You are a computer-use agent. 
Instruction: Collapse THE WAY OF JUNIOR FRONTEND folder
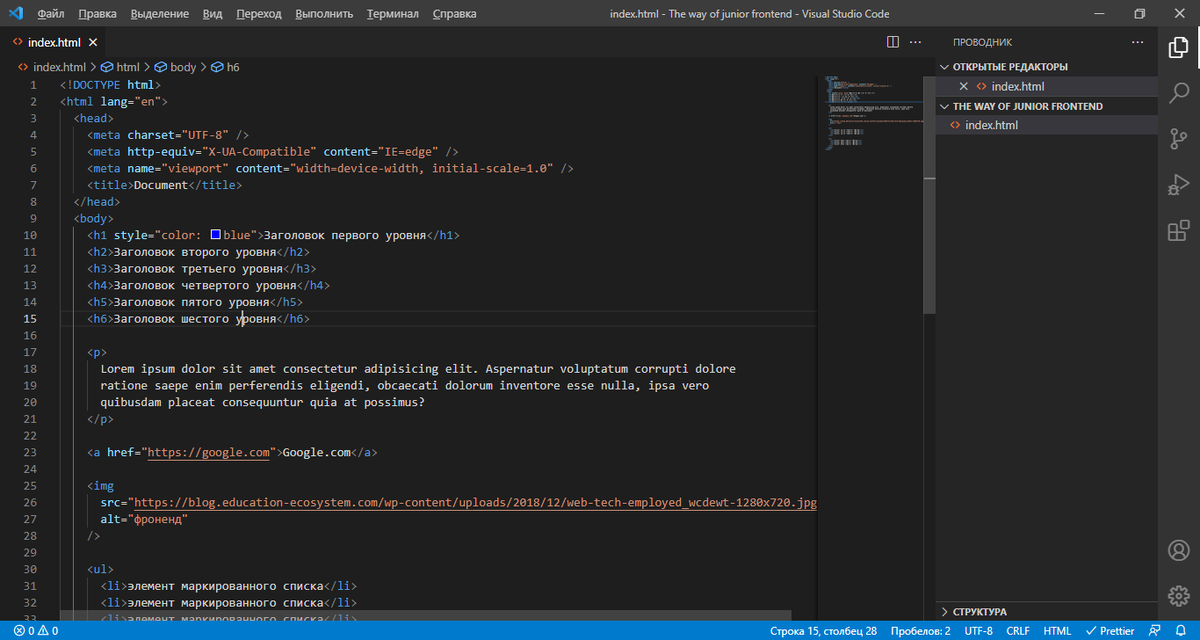(1046, 106)
